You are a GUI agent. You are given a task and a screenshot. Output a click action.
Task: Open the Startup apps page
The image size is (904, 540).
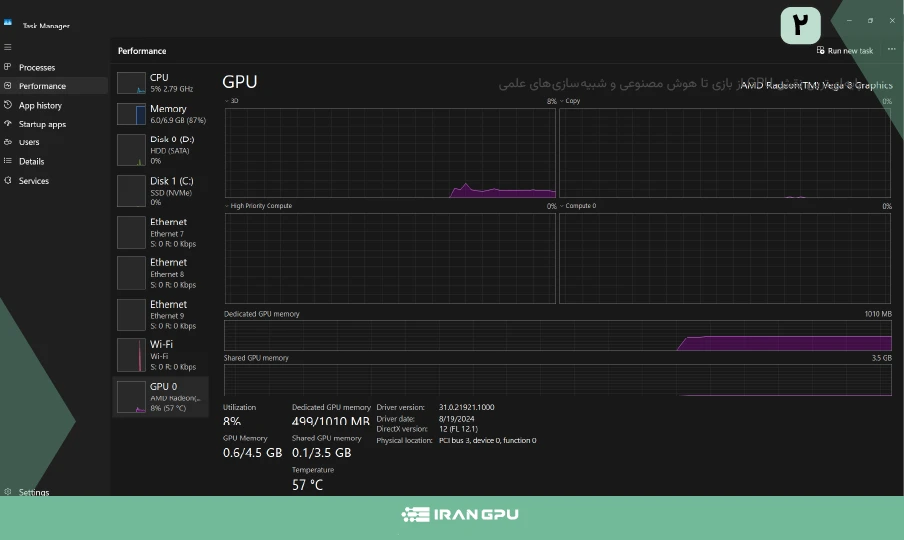[42, 124]
